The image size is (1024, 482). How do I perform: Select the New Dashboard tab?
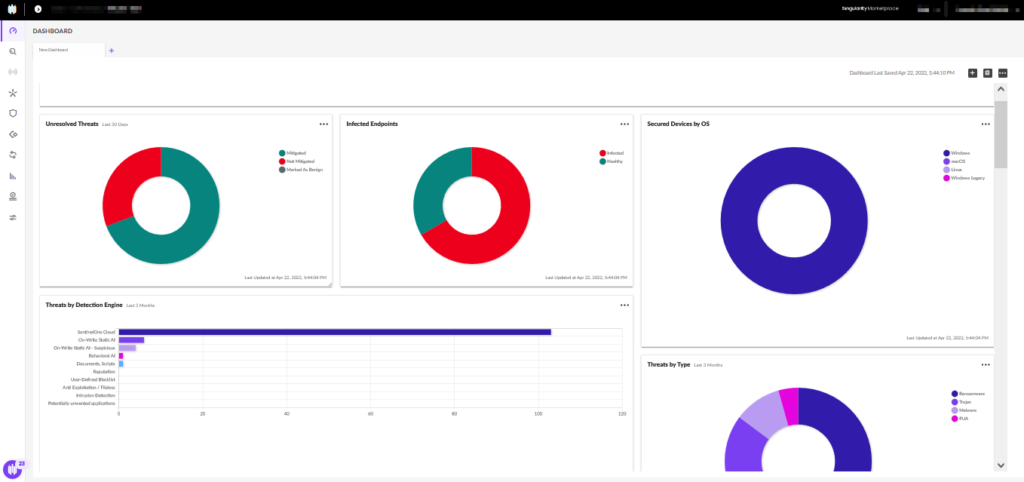pyautogui.click(x=68, y=50)
